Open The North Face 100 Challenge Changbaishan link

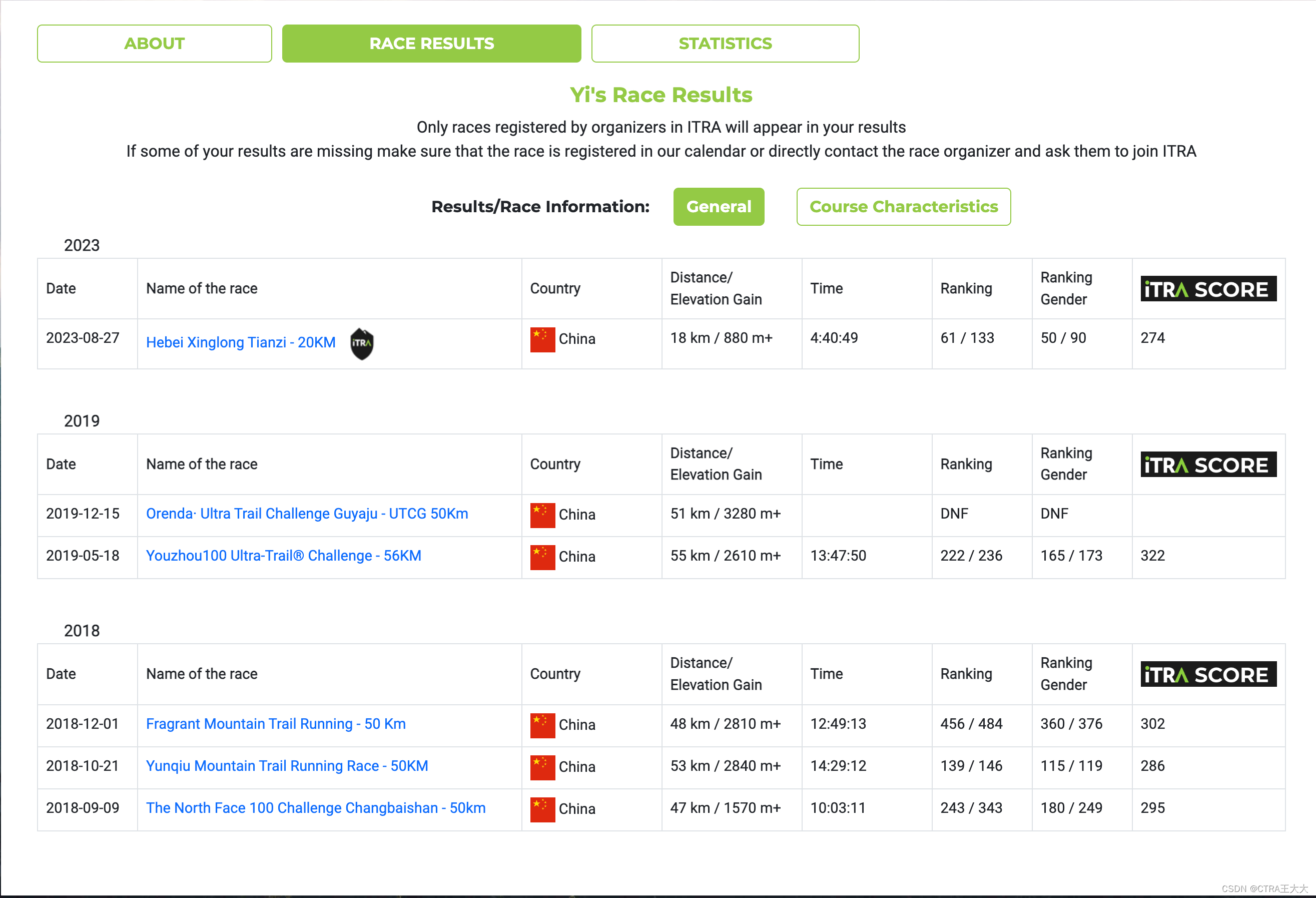315,808
